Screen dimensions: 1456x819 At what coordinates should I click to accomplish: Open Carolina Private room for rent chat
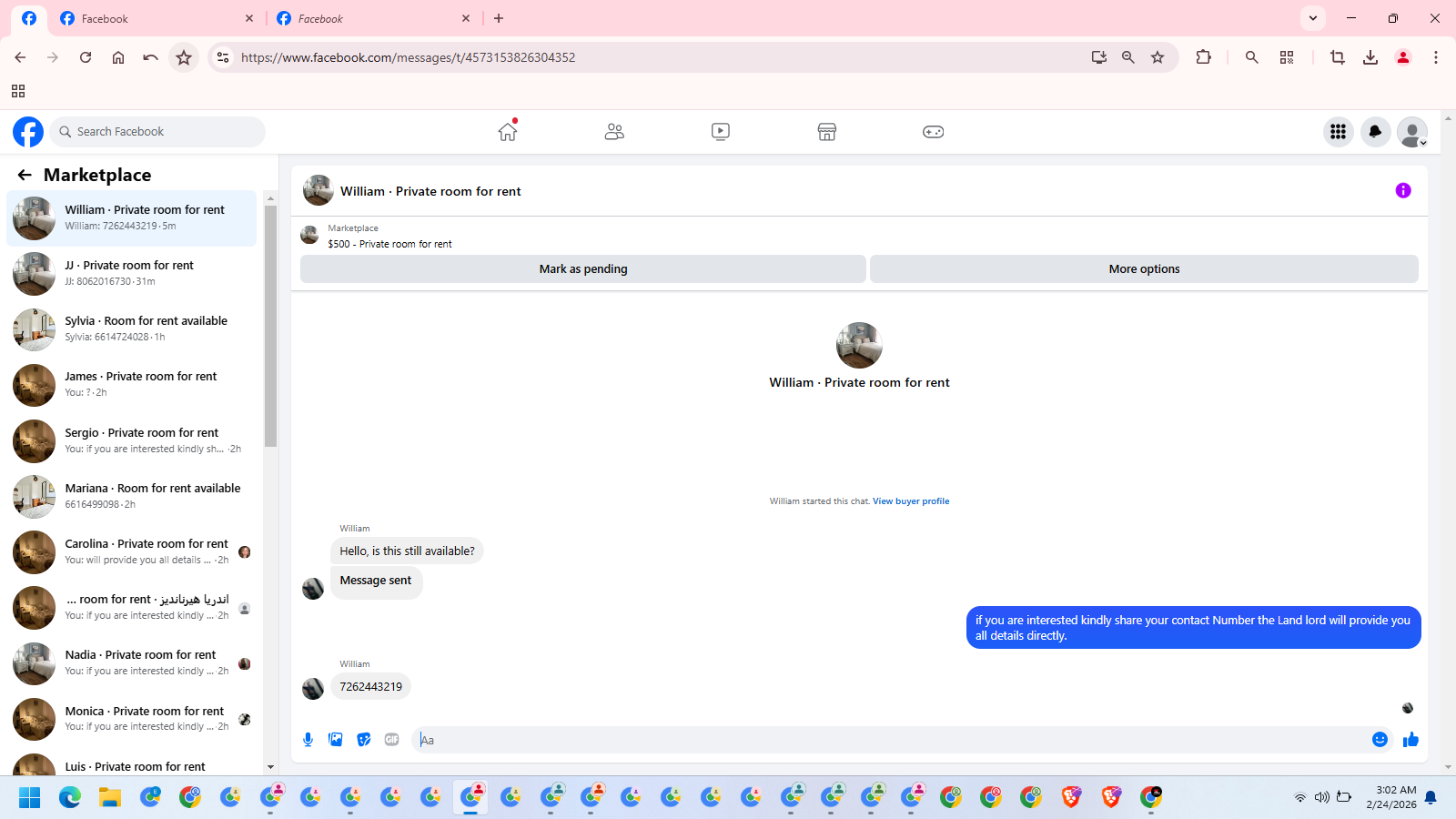coord(132,552)
